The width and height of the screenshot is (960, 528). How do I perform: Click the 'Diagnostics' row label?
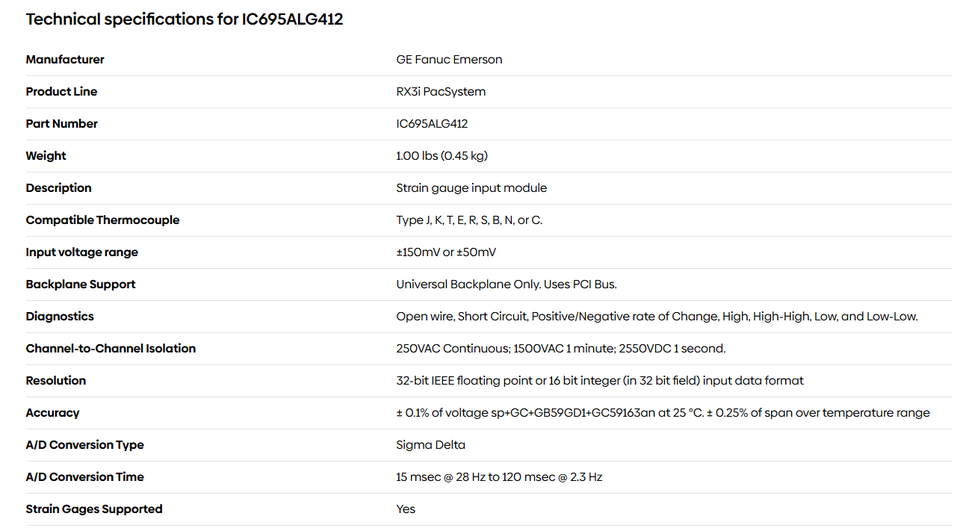(60, 316)
